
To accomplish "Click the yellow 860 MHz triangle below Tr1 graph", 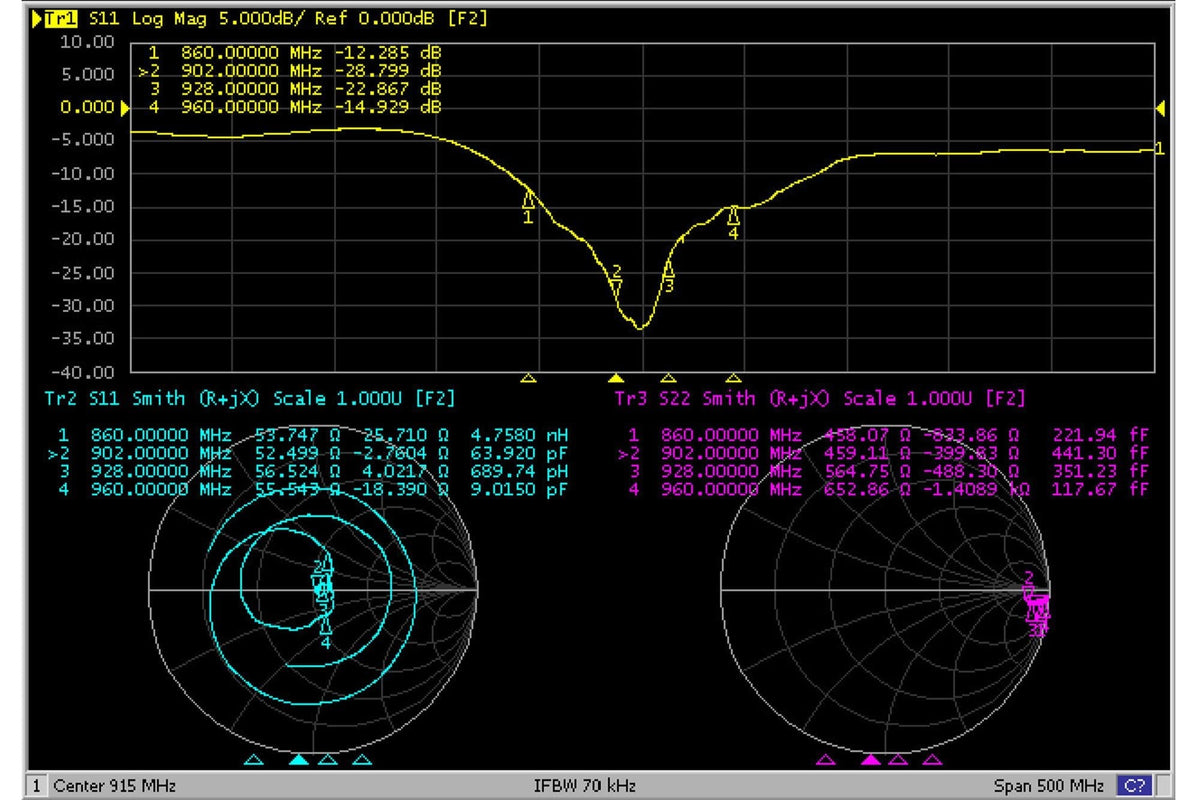I will point(529,378).
